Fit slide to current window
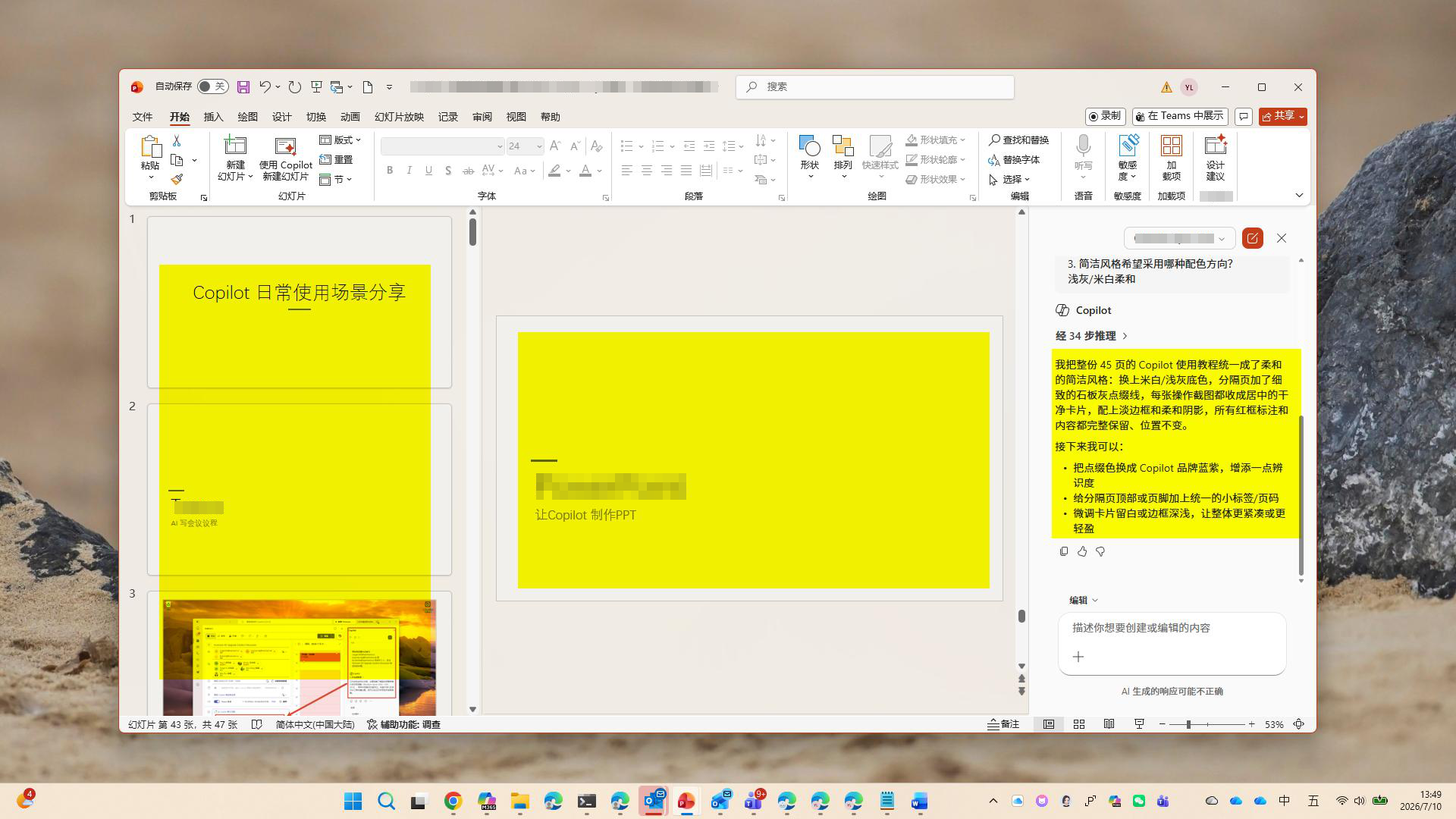 pyautogui.click(x=1299, y=724)
